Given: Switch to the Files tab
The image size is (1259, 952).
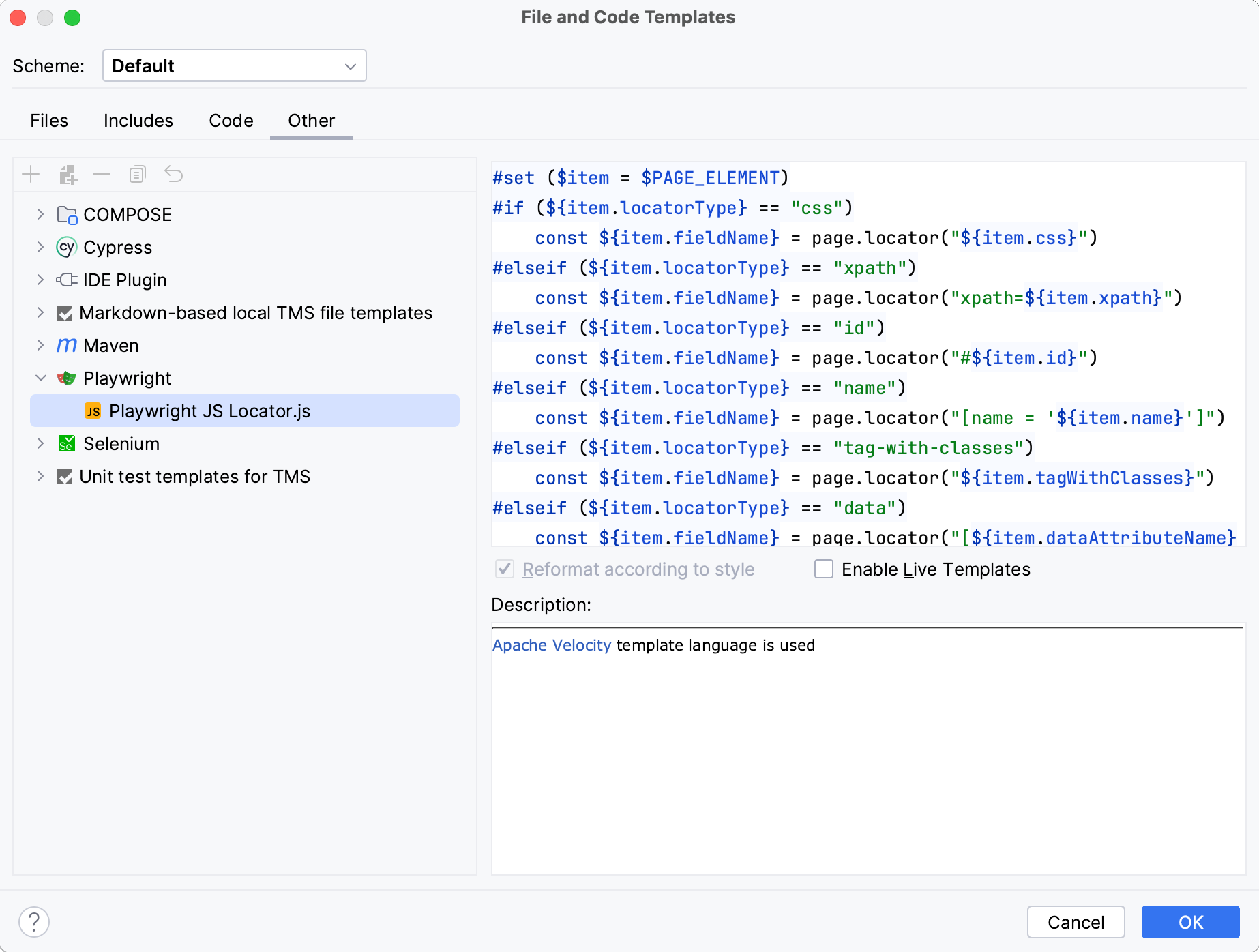Looking at the screenshot, I should pyautogui.click(x=49, y=121).
